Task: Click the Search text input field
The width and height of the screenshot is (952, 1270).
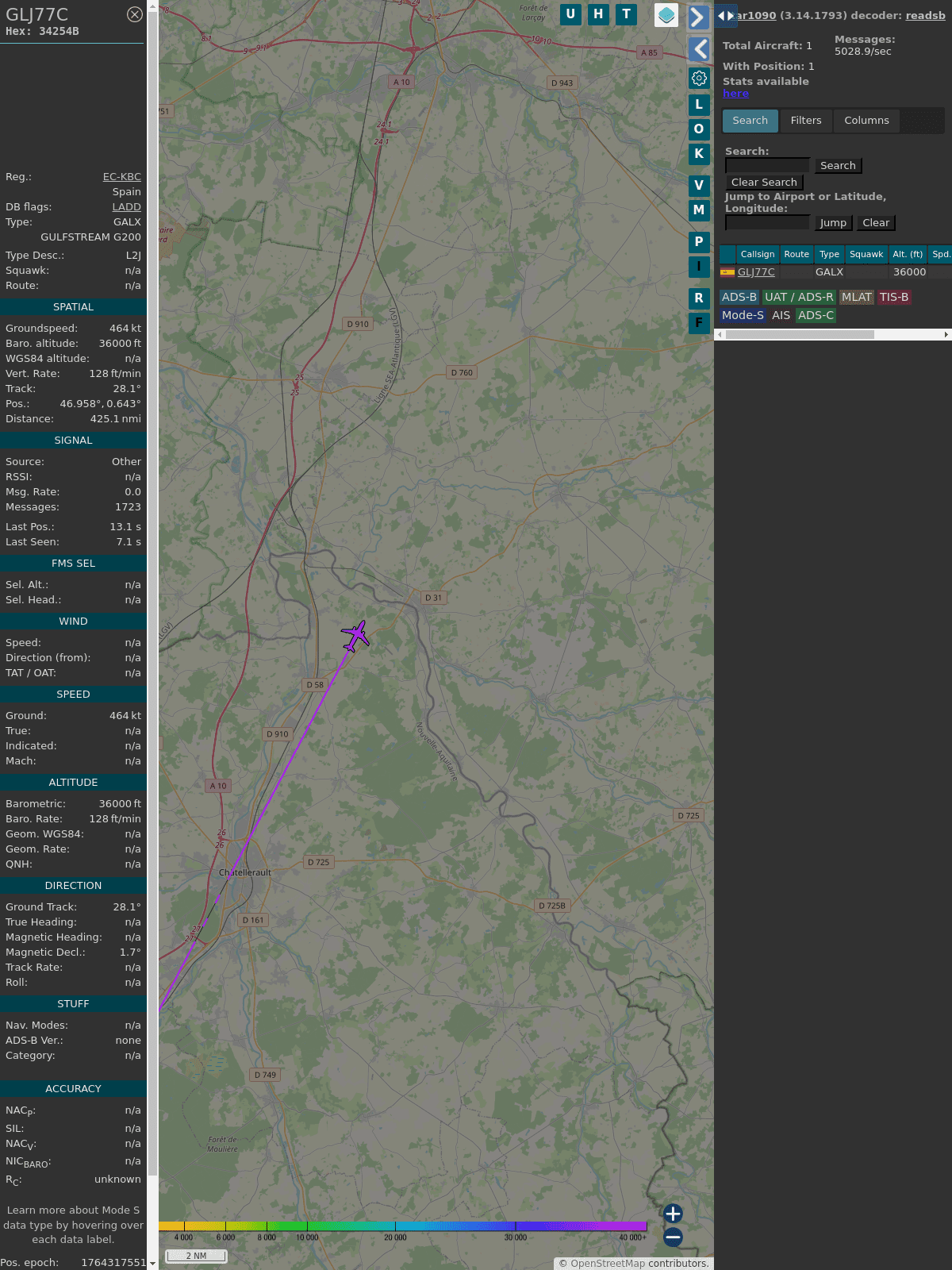Action: click(768, 165)
